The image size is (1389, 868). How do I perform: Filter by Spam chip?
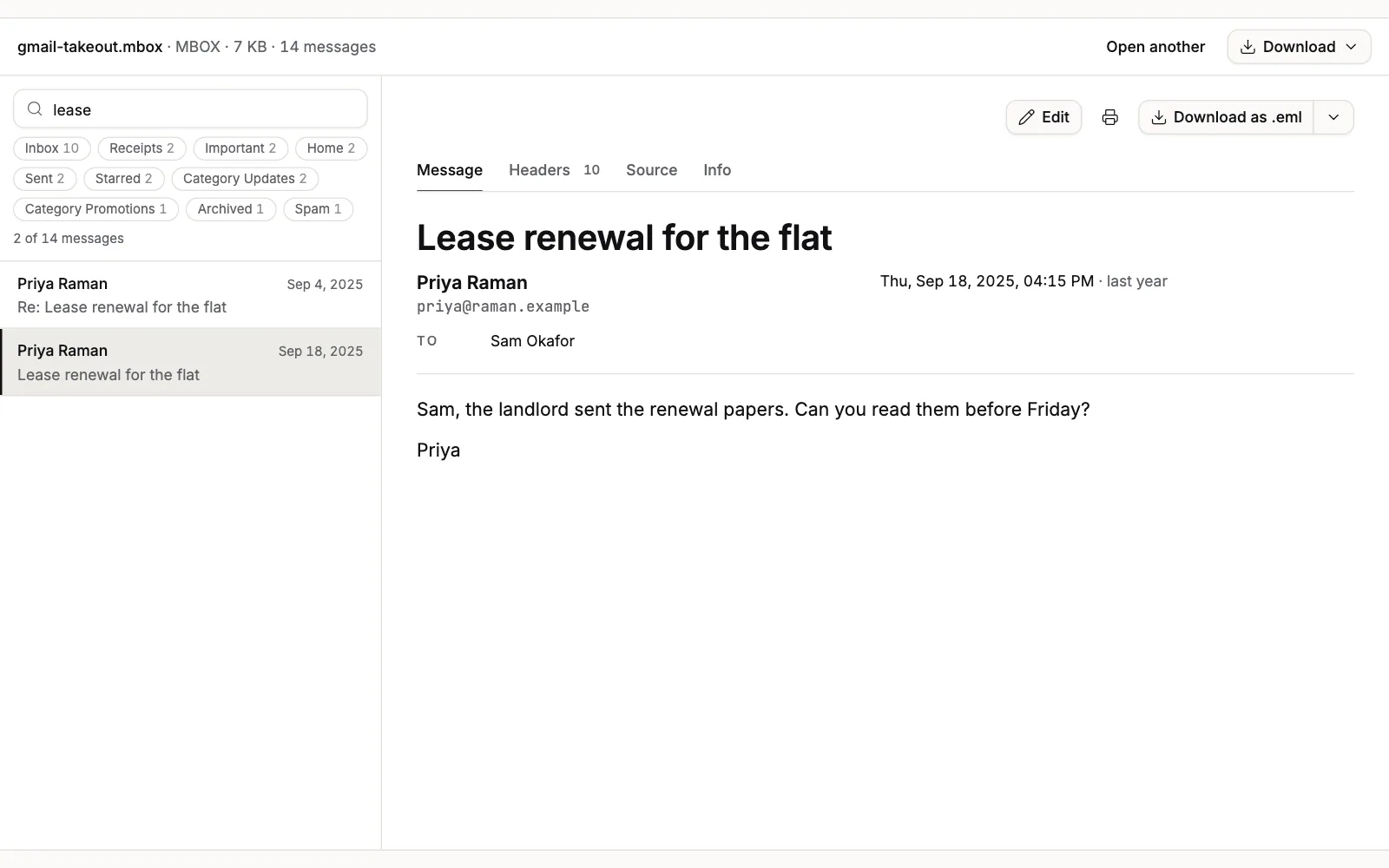(318, 209)
